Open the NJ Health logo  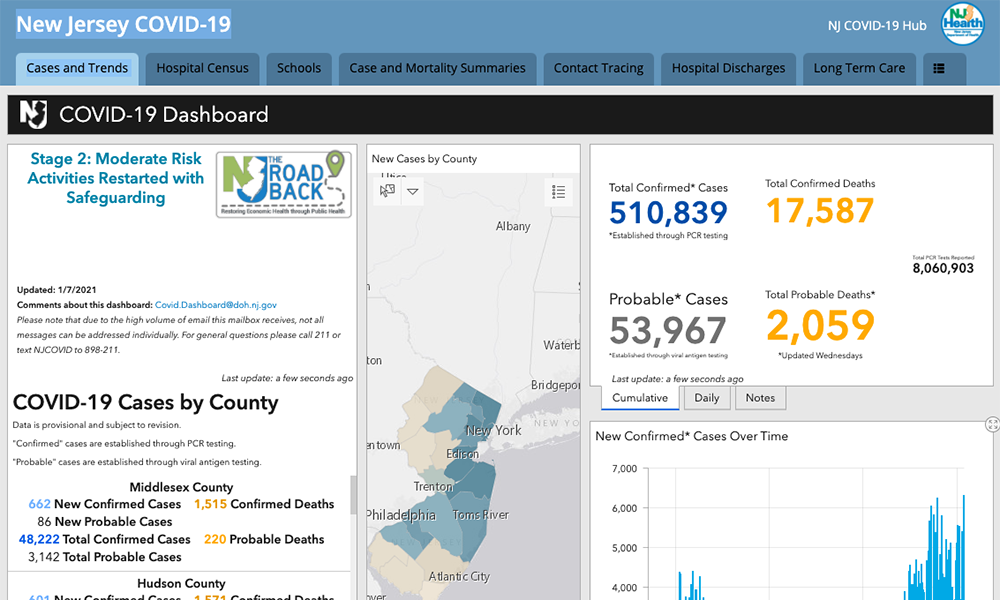(963, 24)
